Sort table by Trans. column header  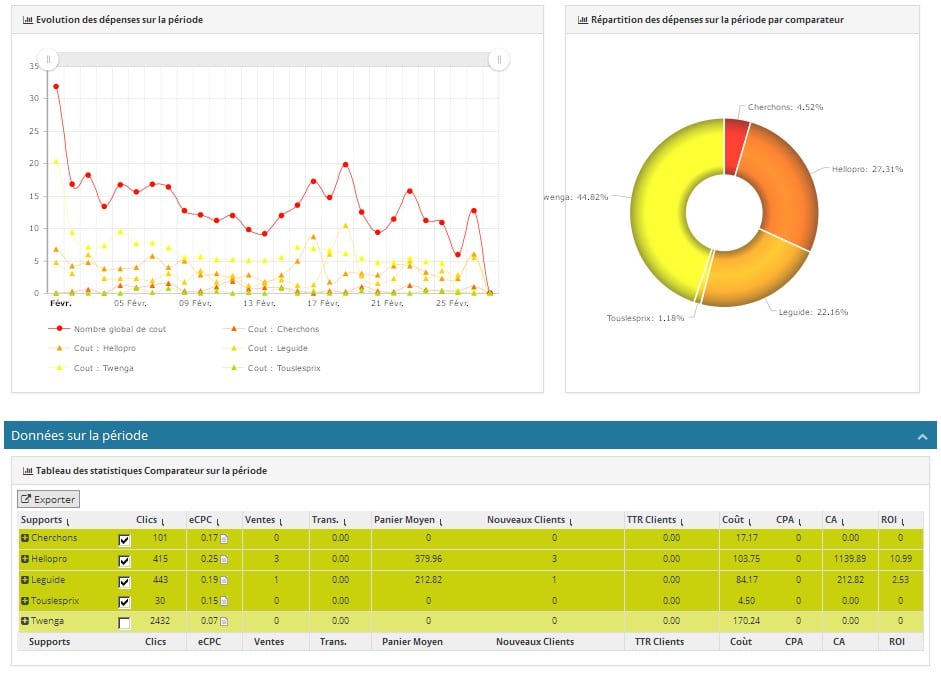pos(329,520)
